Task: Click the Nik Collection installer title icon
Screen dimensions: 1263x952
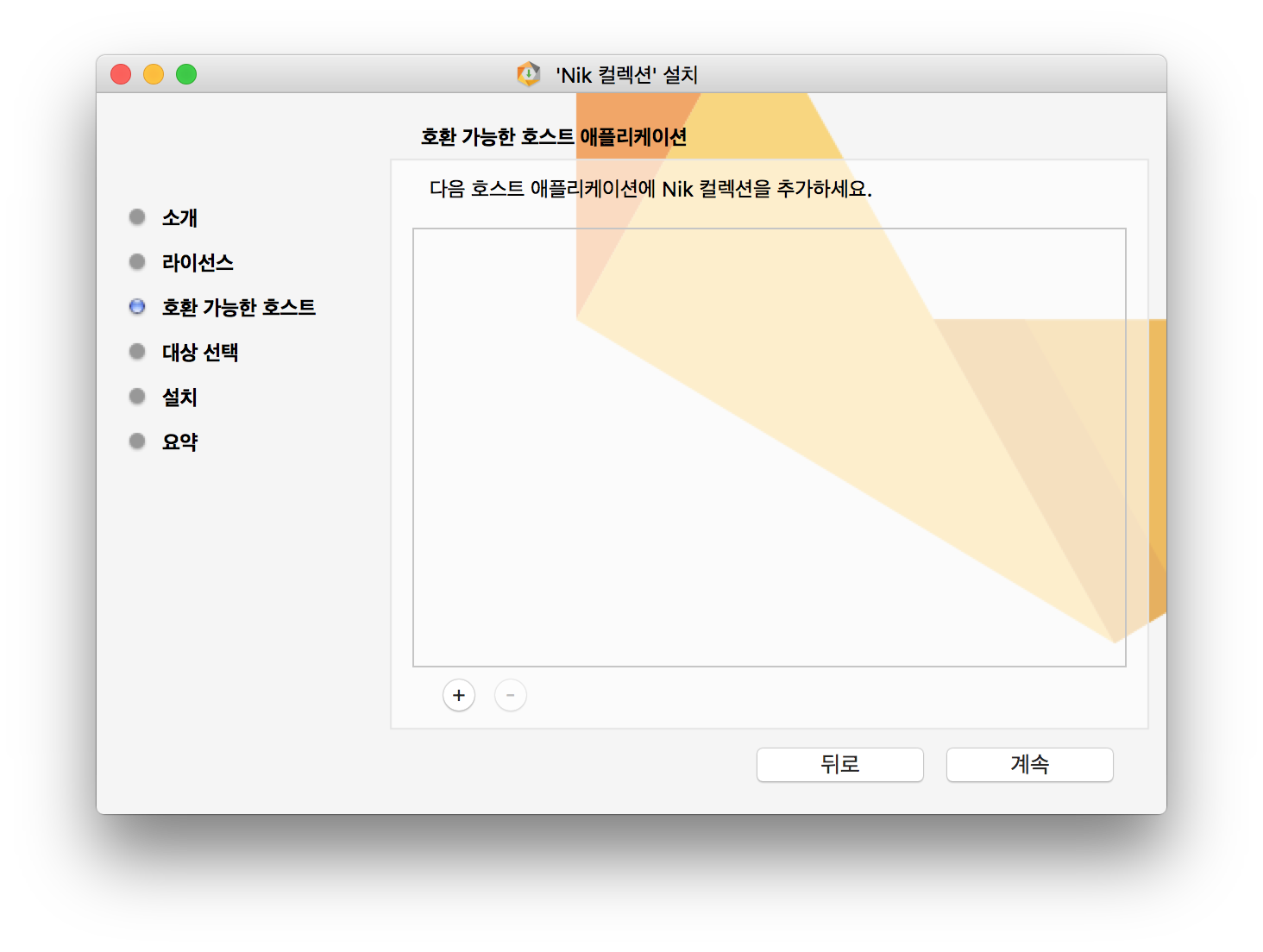Action: (529, 74)
